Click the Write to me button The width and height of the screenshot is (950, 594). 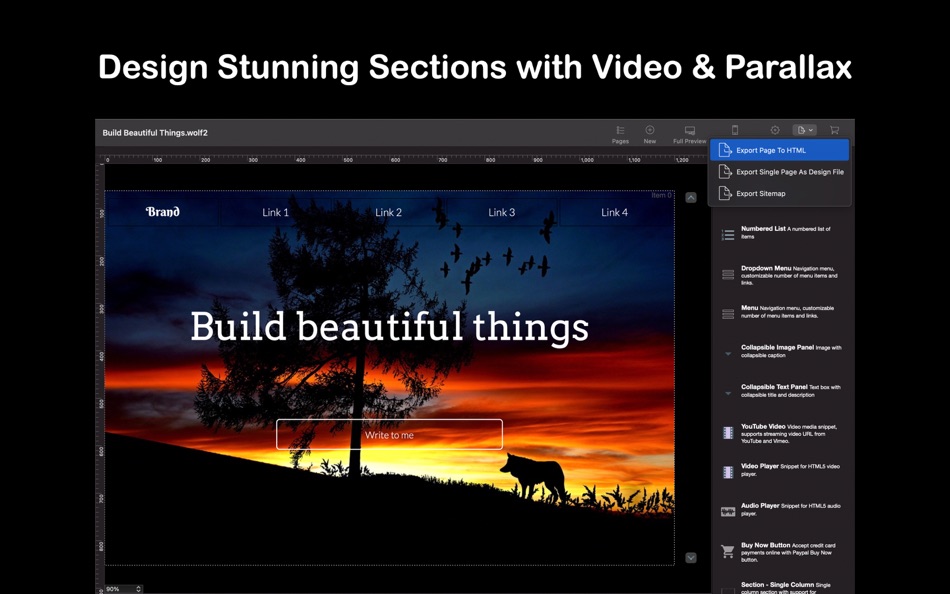390,435
